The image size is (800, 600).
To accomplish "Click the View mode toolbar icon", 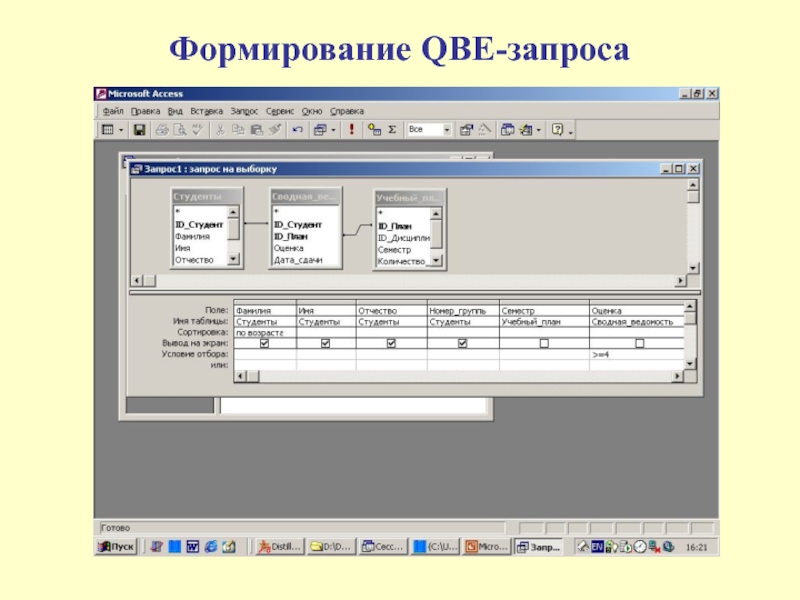I will [x=108, y=130].
